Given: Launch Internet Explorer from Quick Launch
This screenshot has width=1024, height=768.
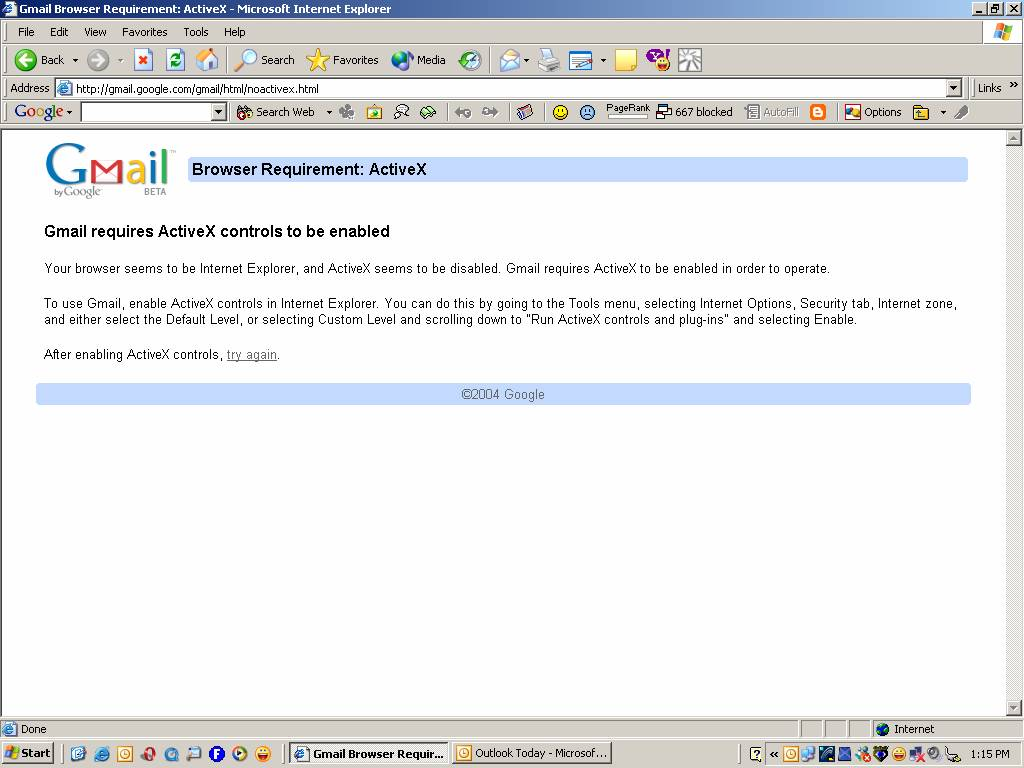Looking at the screenshot, I should (x=101, y=754).
